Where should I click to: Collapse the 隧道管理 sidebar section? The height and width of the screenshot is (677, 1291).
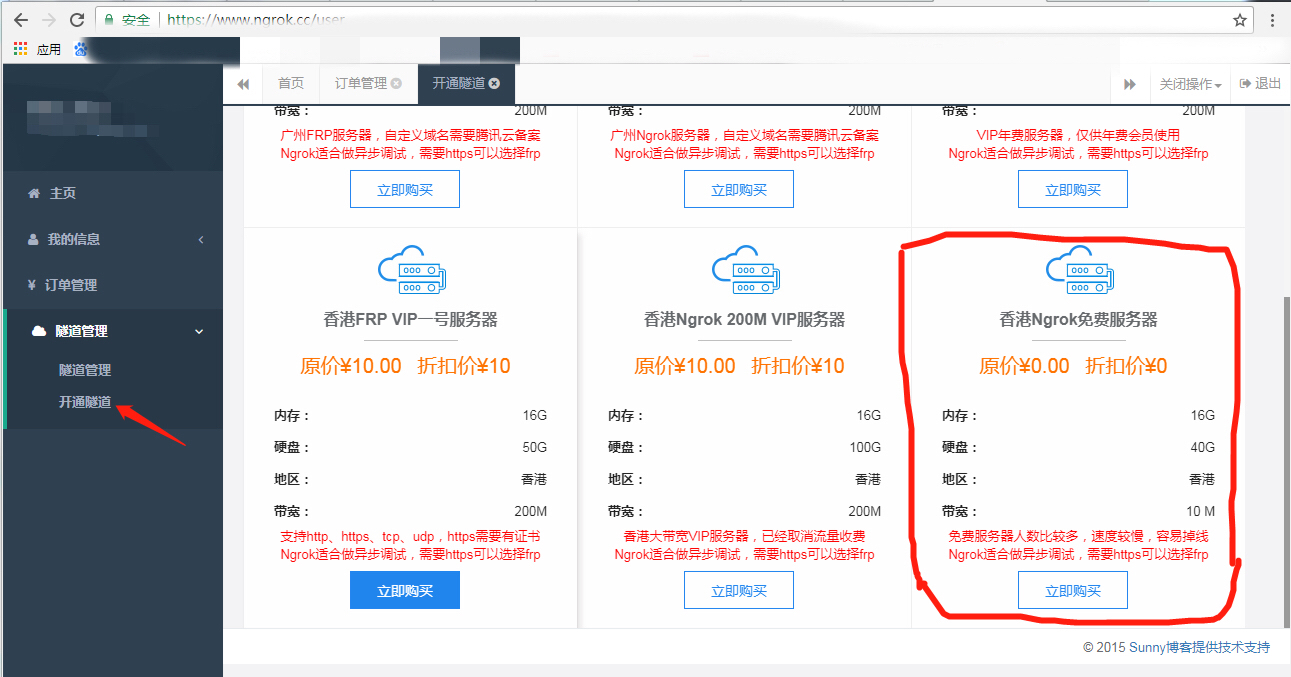point(113,331)
